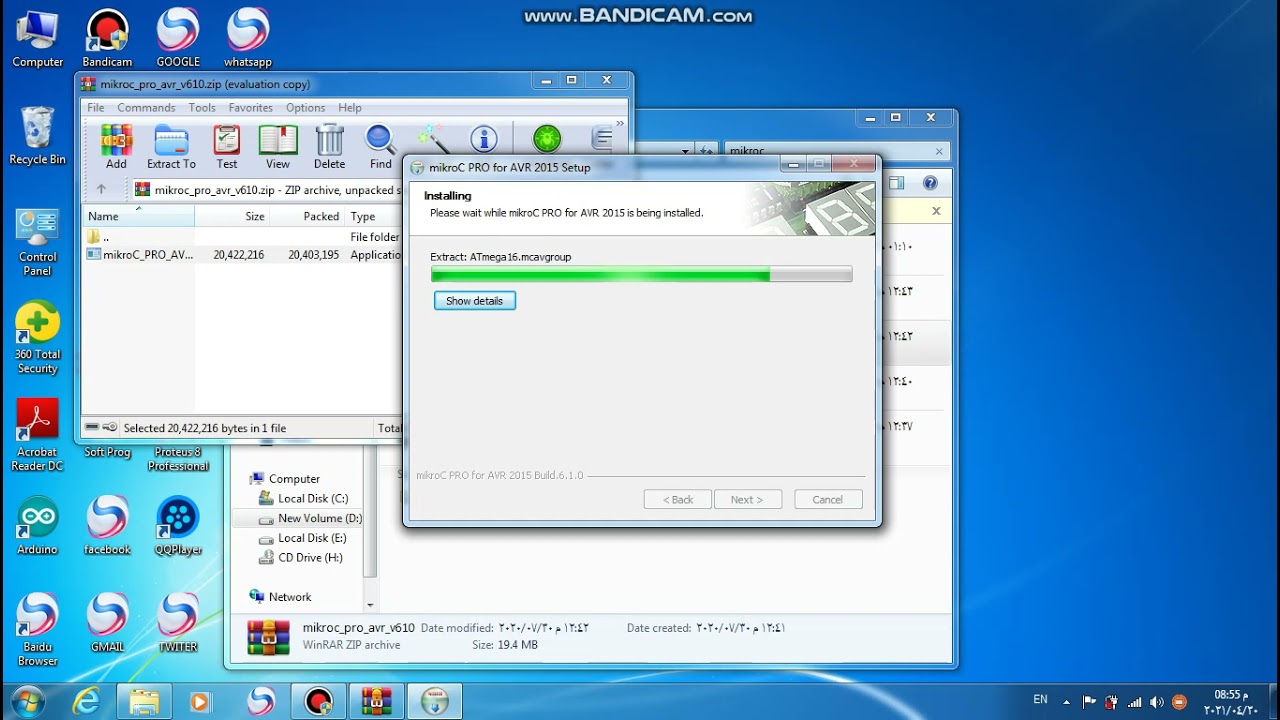This screenshot has width=1280, height=720.
Task: Click the Cancel button in Setup
Action: coord(828,500)
